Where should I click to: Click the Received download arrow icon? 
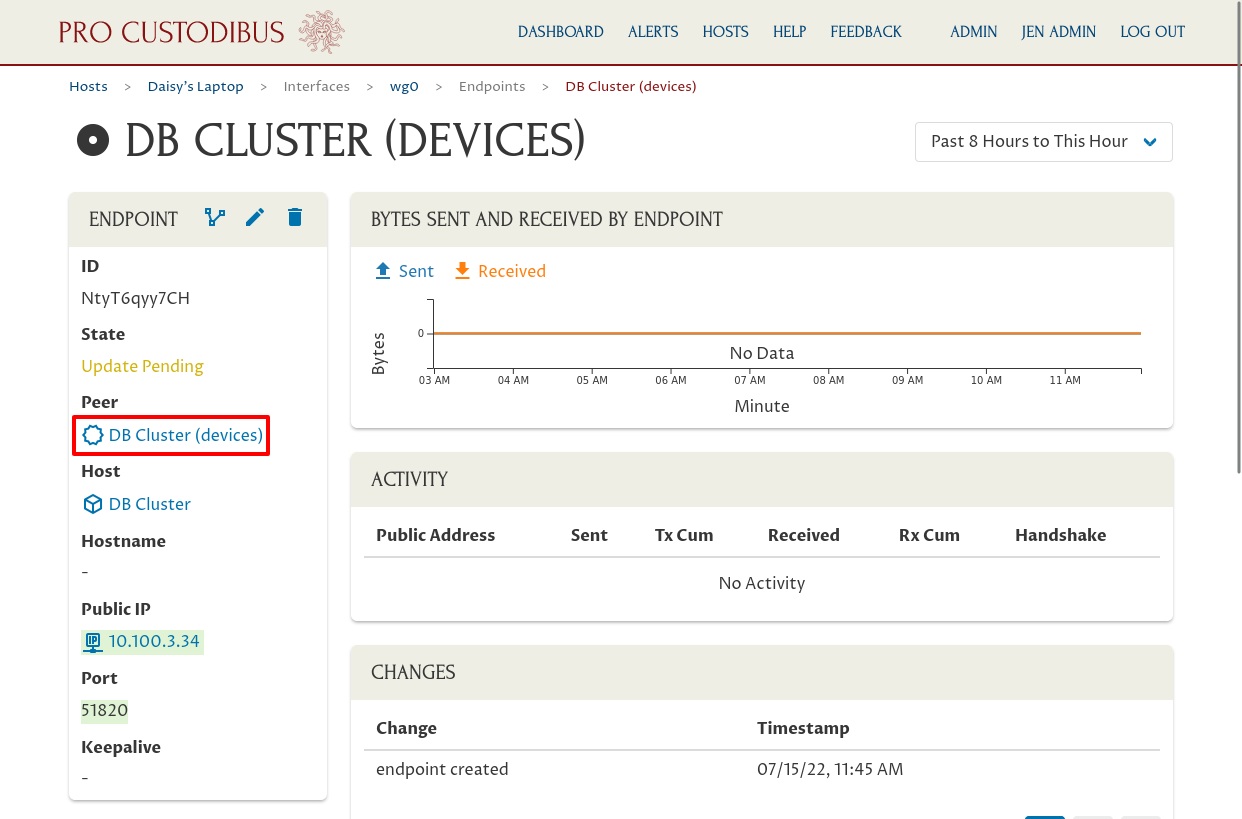point(462,271)
